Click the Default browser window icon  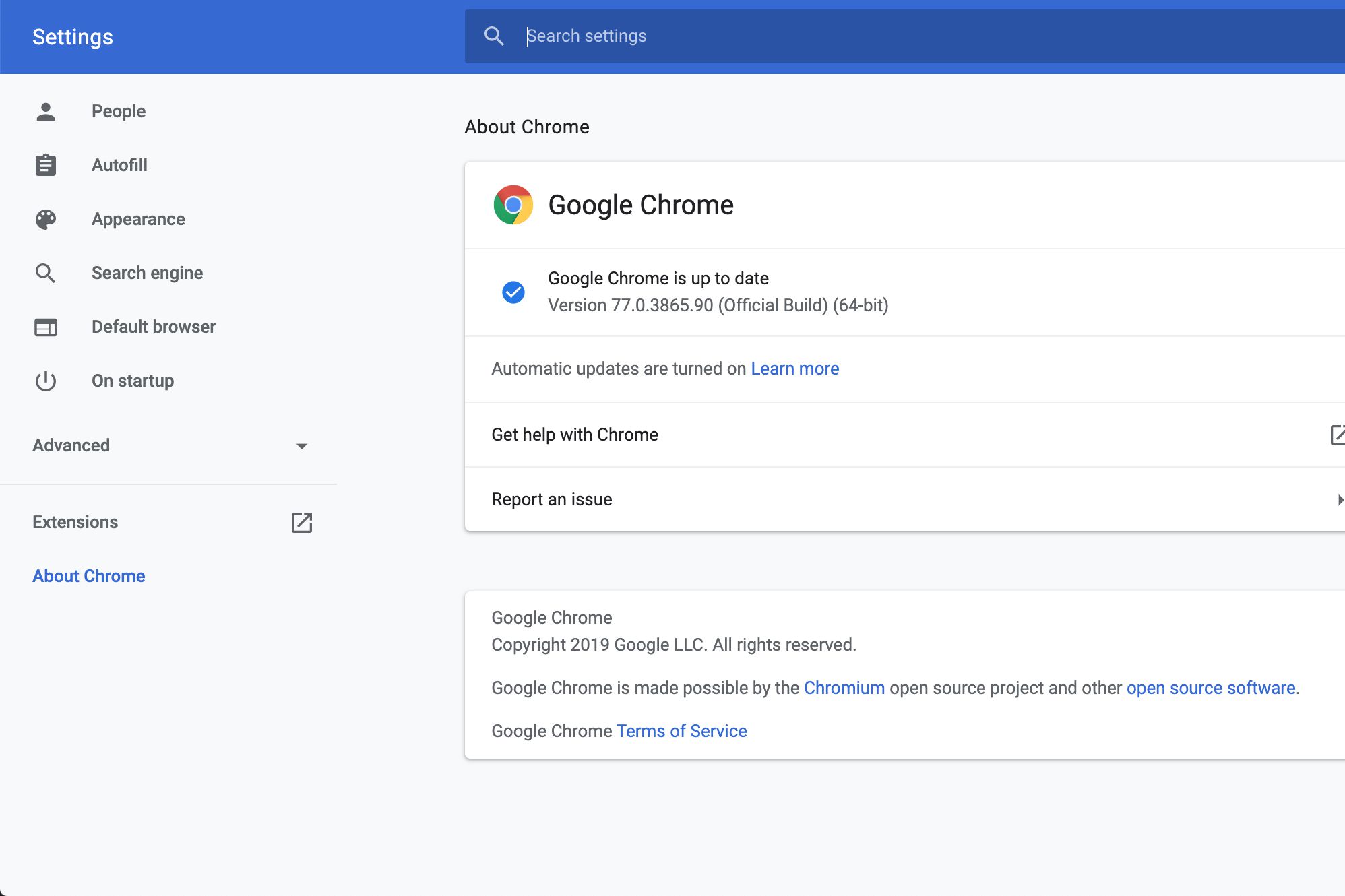[x=46, y=327]
